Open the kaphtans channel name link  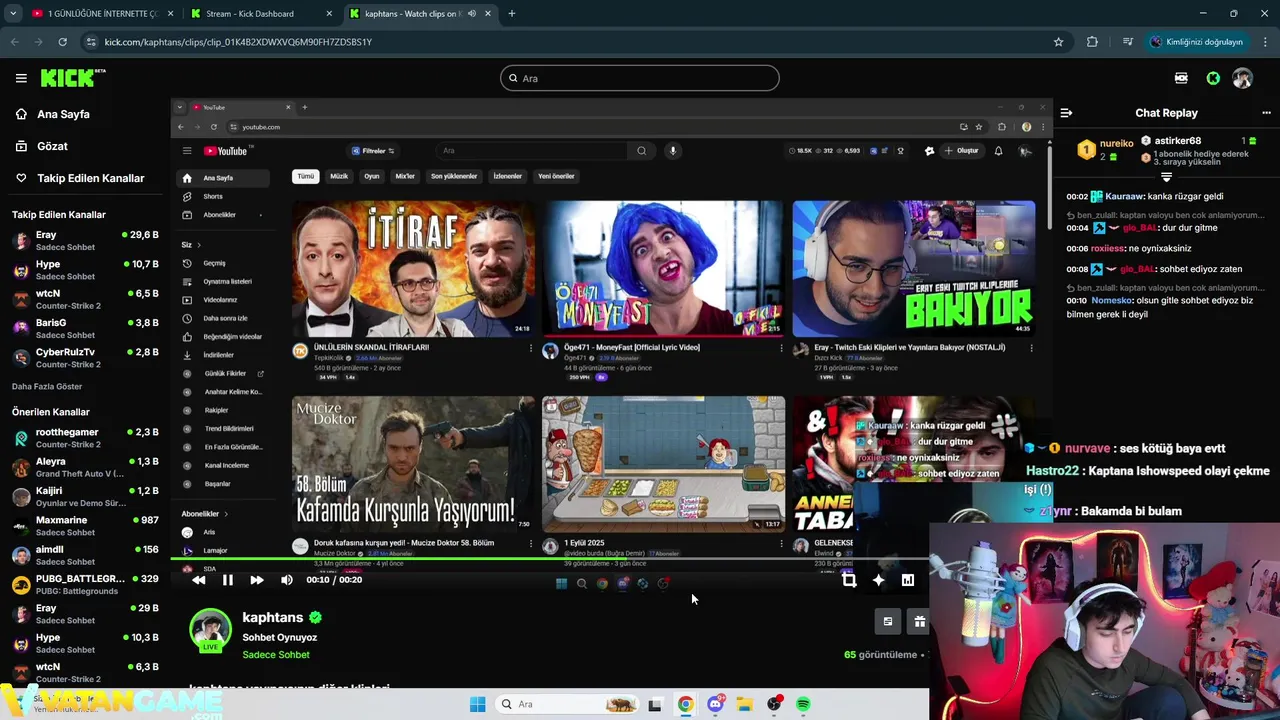click(x=272, y=618)
